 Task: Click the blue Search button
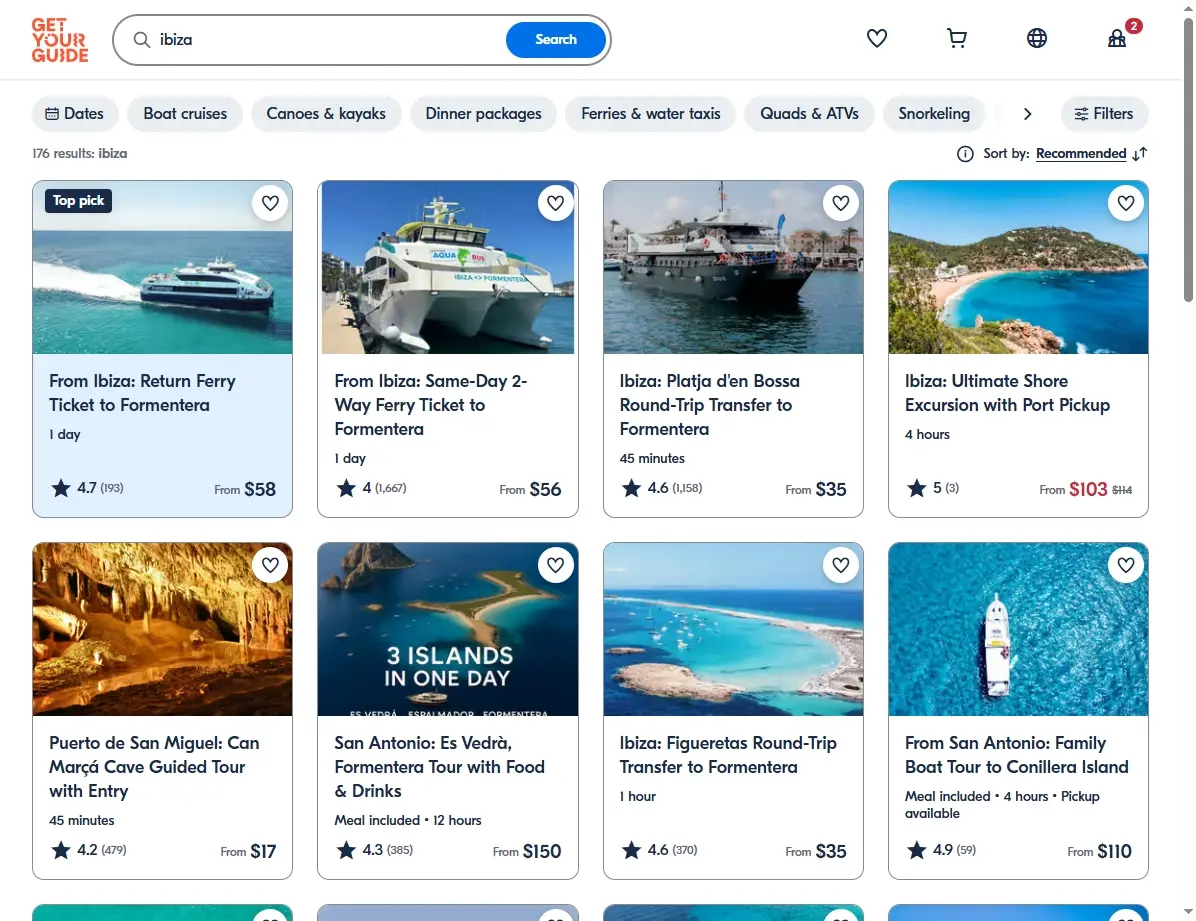[x=555, y=40]
